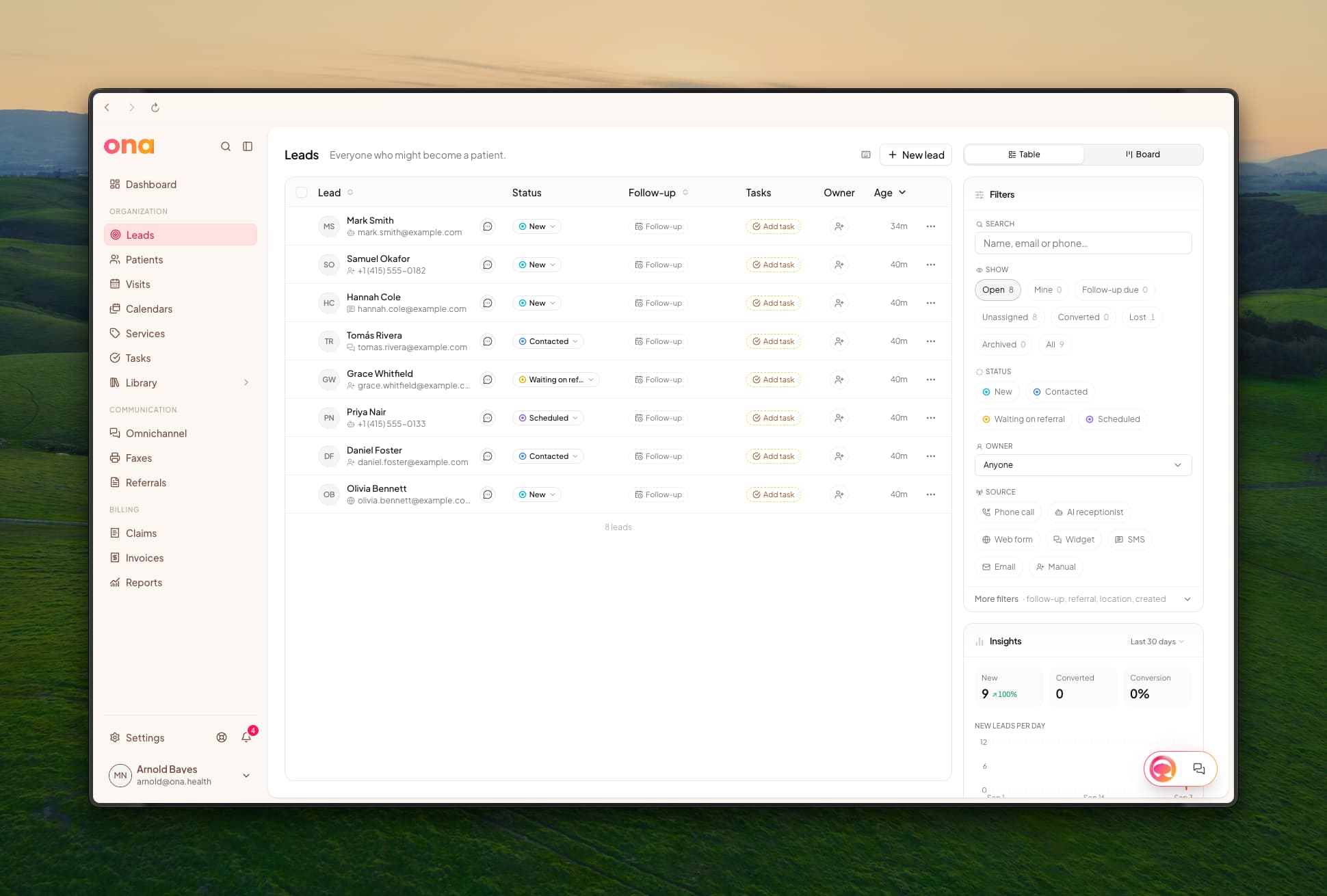Screen dimensions: 1327x896
Task: Open status dropdown for Tomás Rivera
Action: pos(548,341)
